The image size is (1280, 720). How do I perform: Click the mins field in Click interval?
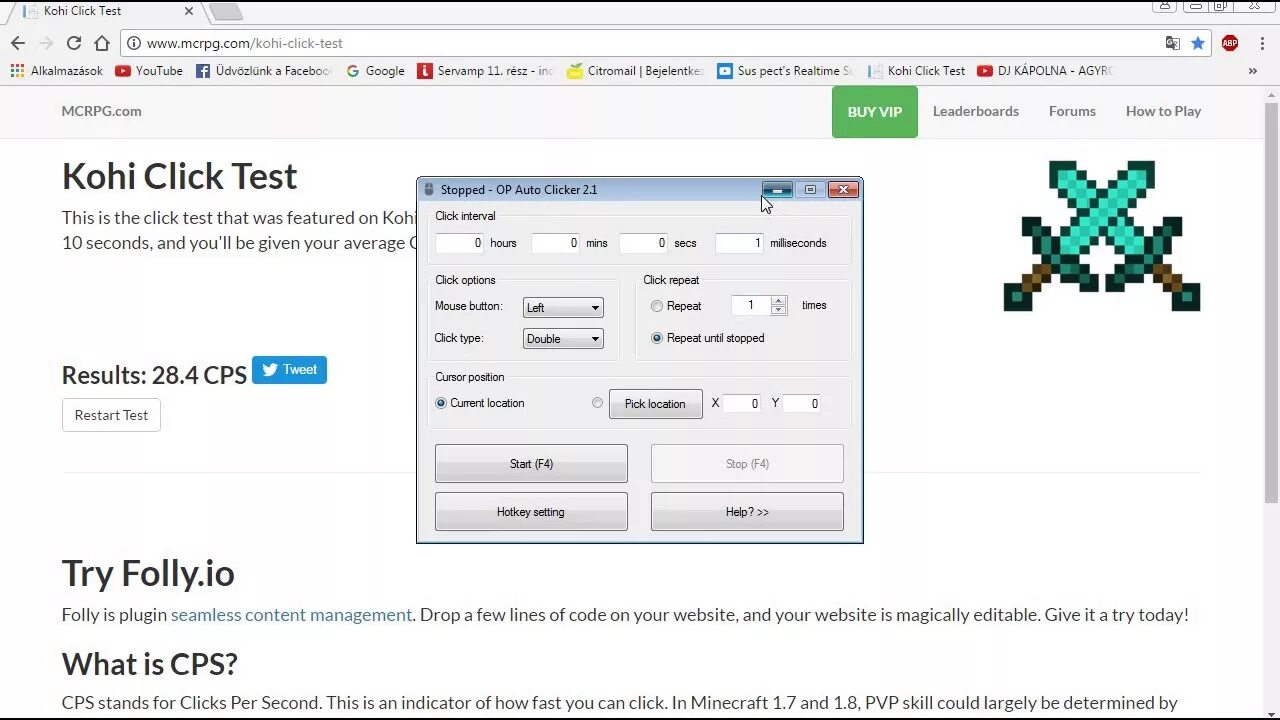pos(555,243)
